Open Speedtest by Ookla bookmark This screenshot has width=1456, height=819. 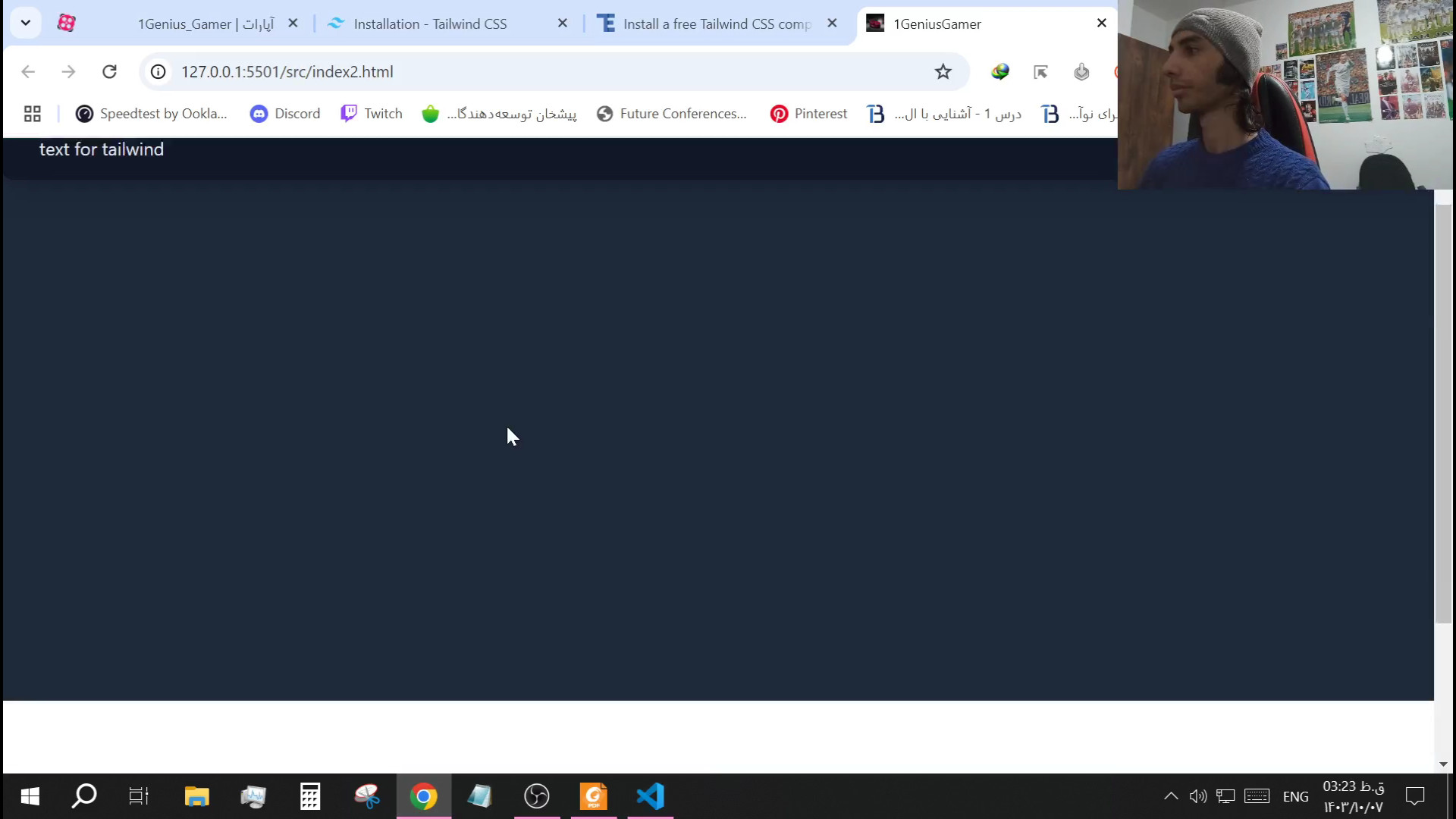[x=152, y=114]
